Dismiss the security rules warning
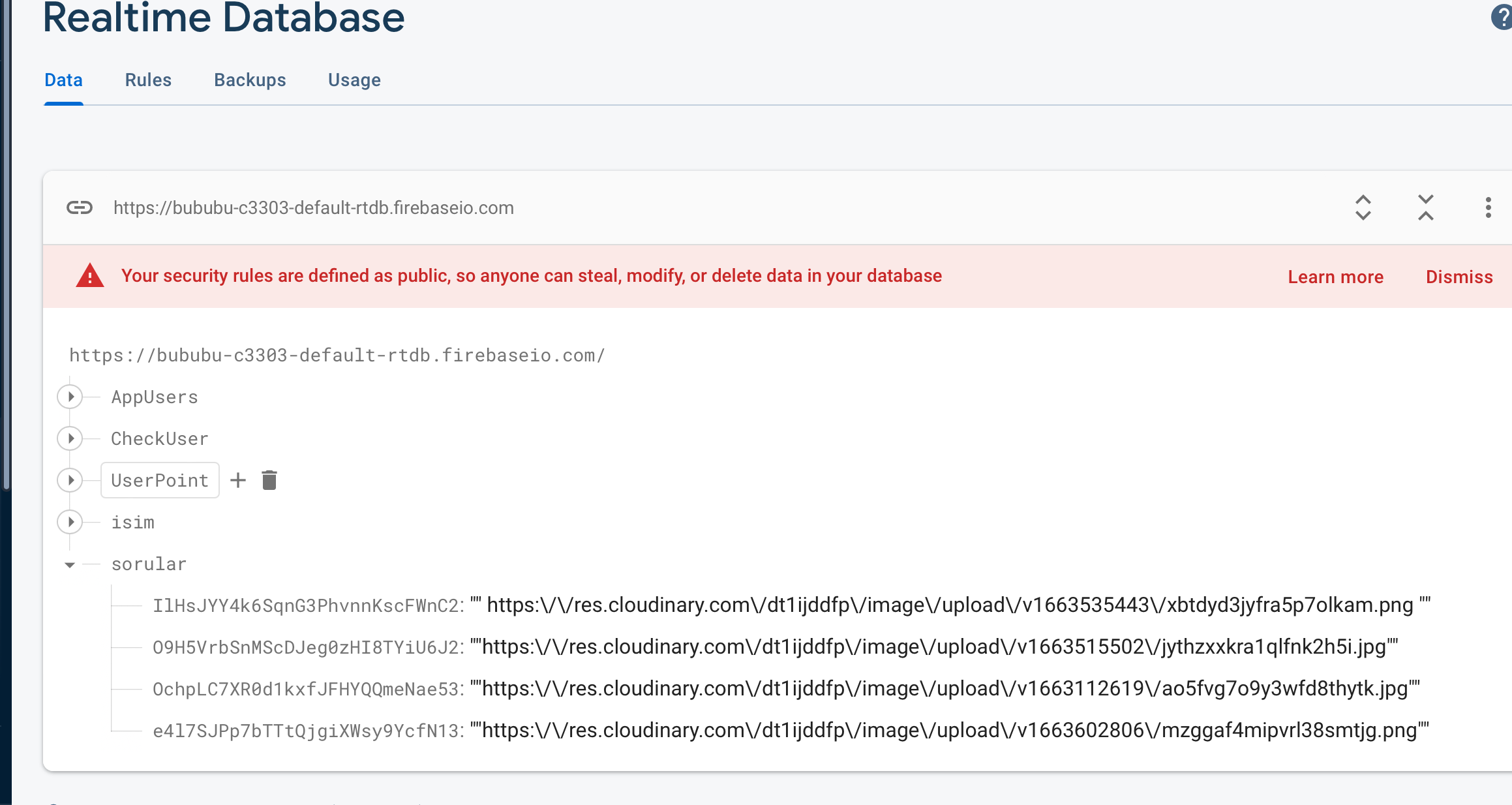 tap(1459, 277)
